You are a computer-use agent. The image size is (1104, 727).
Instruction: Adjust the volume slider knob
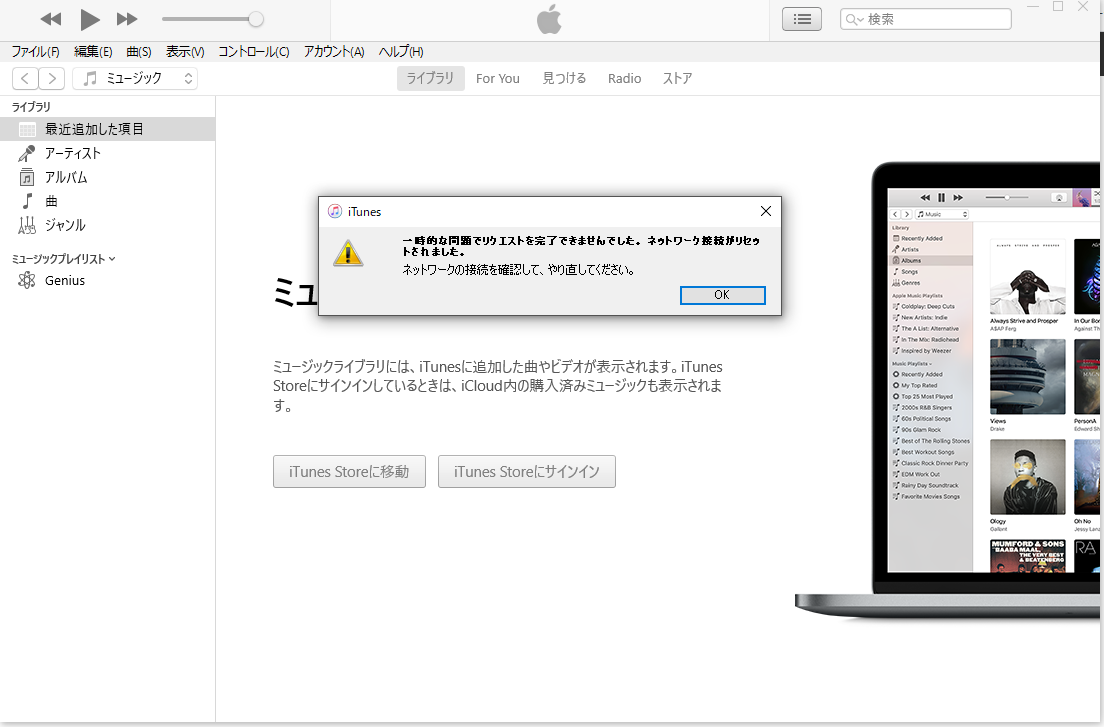256,19
